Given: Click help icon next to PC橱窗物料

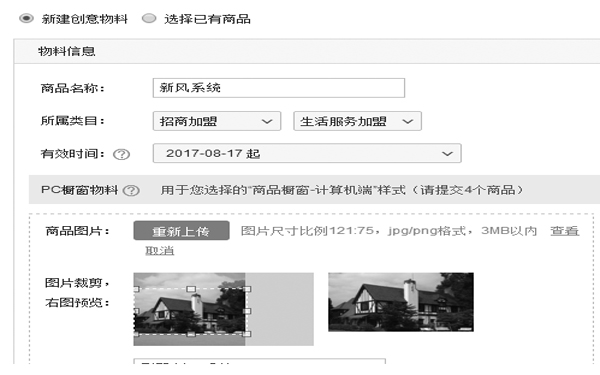Looking at the screenshot, I should (131, 190).
